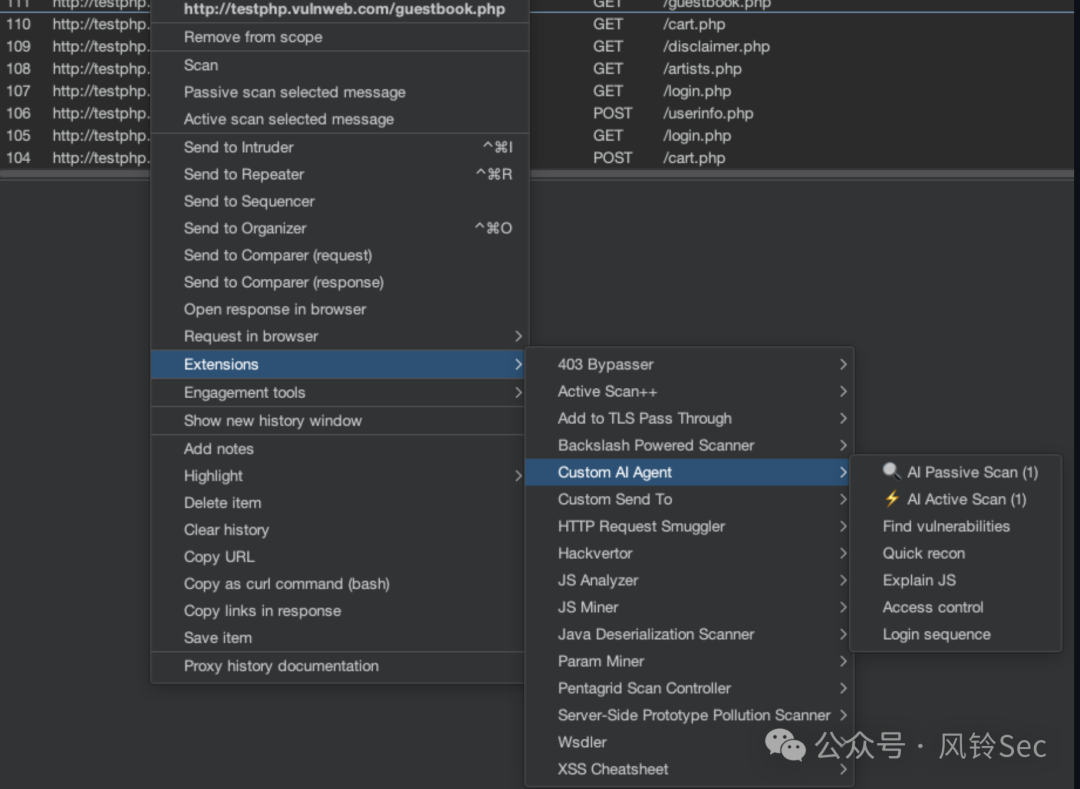Open the Highlight submenu arrow
The height and width of the screenshot is (789, 1080).
point(518,476)
